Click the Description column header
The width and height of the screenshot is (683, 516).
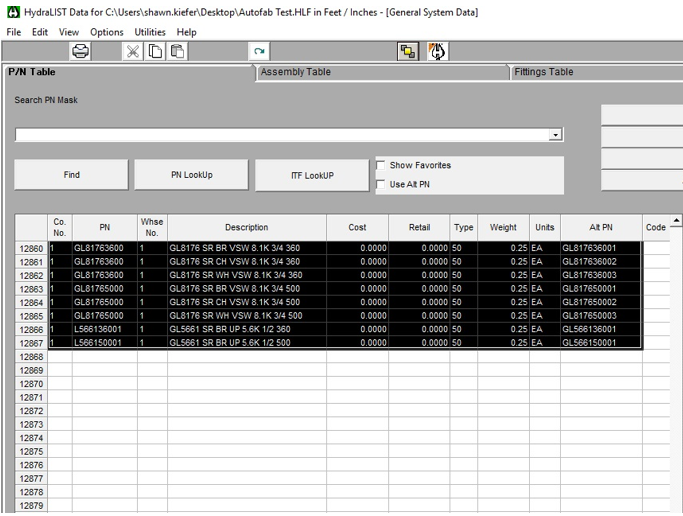pyautogui.click(x=247, y=227)
